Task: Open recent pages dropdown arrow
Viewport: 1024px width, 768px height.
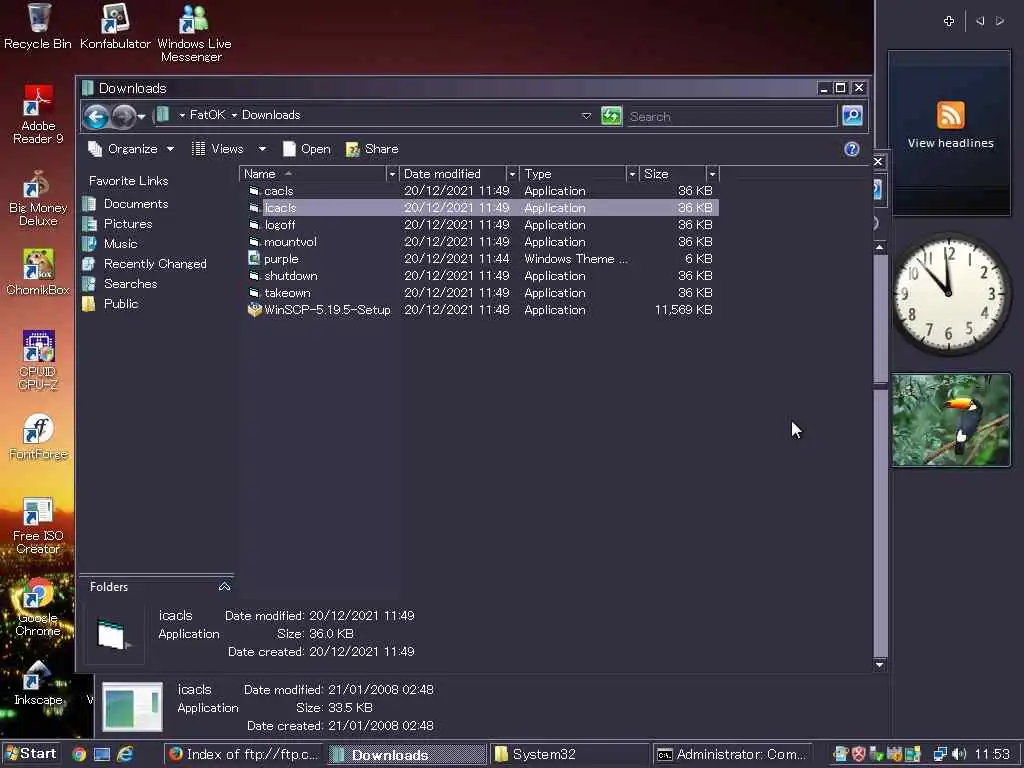Action: coord(141,118)
